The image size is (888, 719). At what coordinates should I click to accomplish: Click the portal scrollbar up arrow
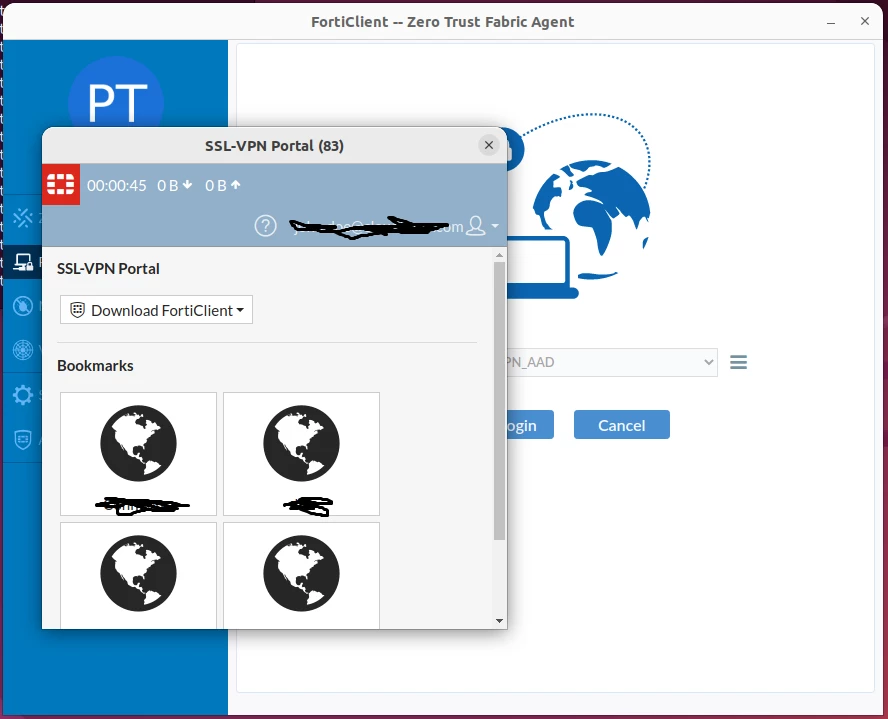pos(499,255)
